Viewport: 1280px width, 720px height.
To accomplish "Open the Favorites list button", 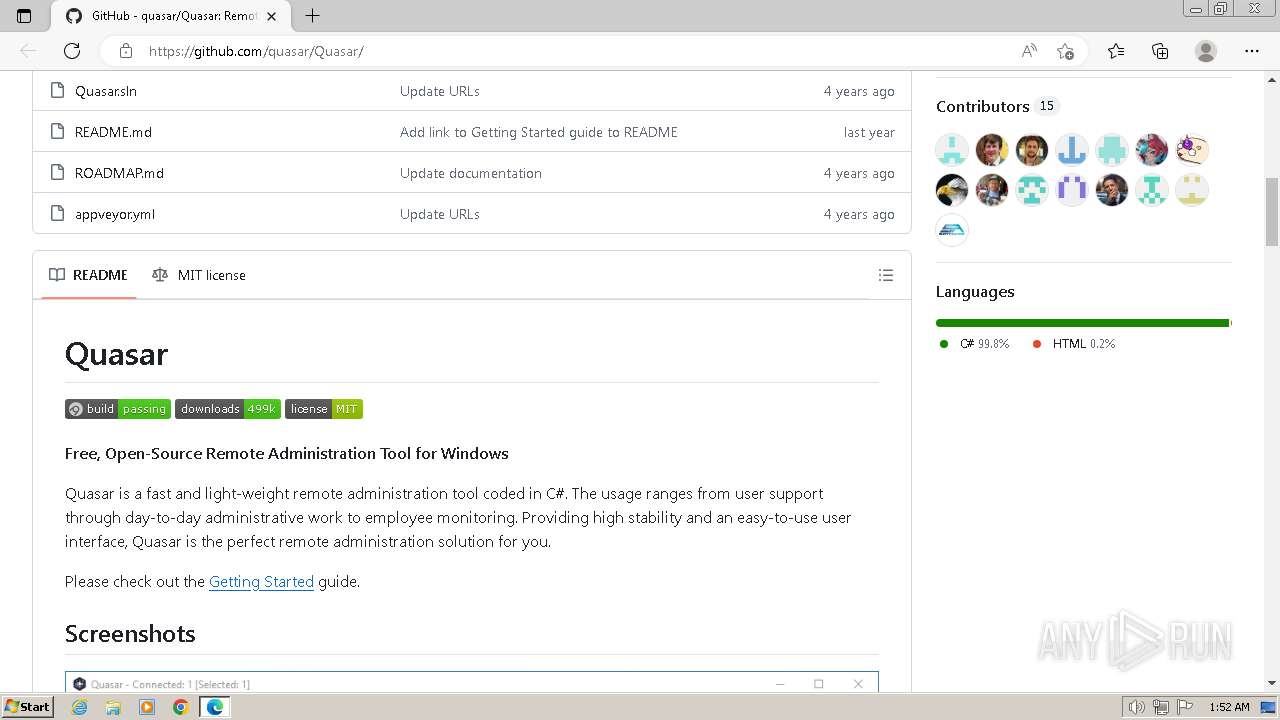I will click(1116, 51).
